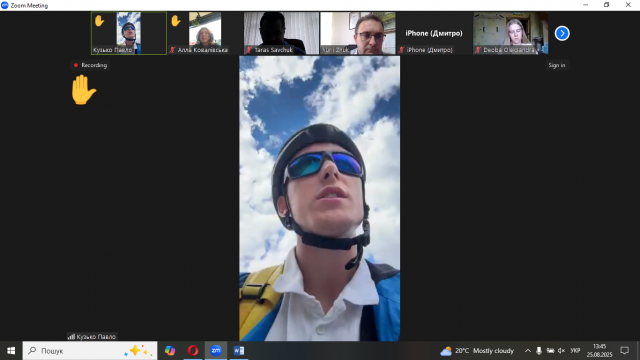This screenshot has height=360, width=640.
Task: Select Deoba Oleksandra participant thumbnail
Action: pos(510,33)
